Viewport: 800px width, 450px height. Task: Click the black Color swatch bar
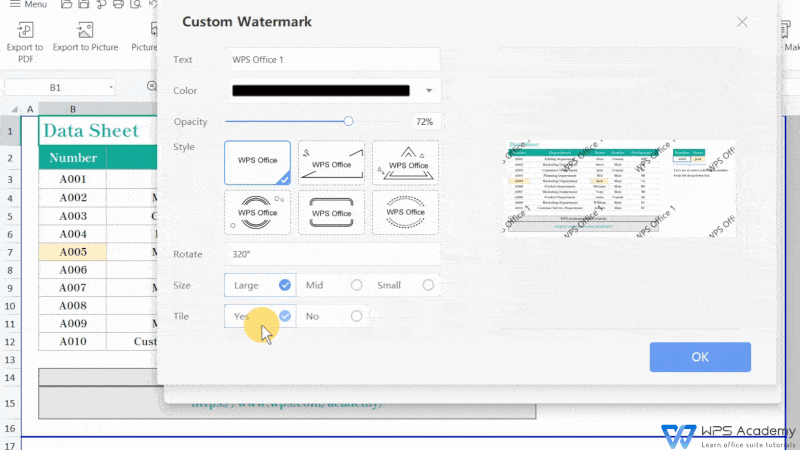click(321, 90)
